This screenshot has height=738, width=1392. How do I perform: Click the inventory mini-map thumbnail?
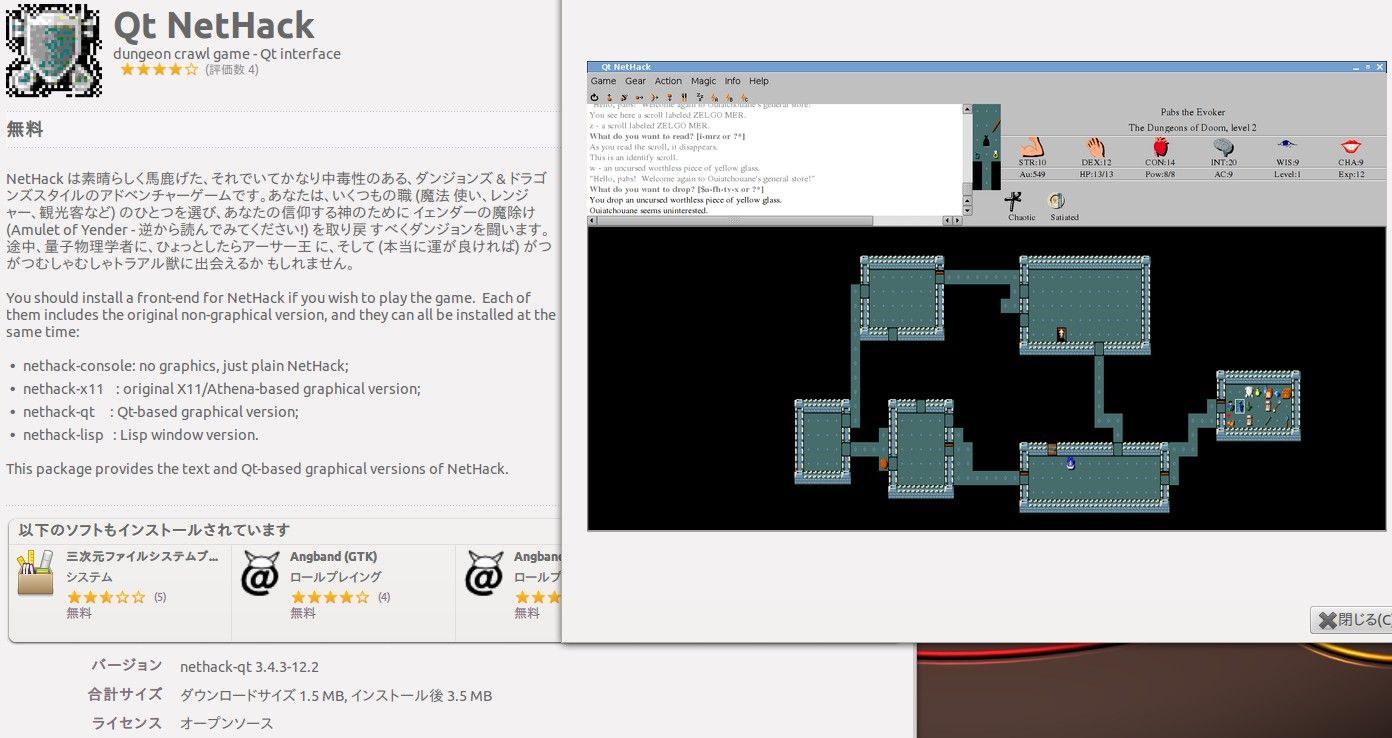[x=986, y=147]
